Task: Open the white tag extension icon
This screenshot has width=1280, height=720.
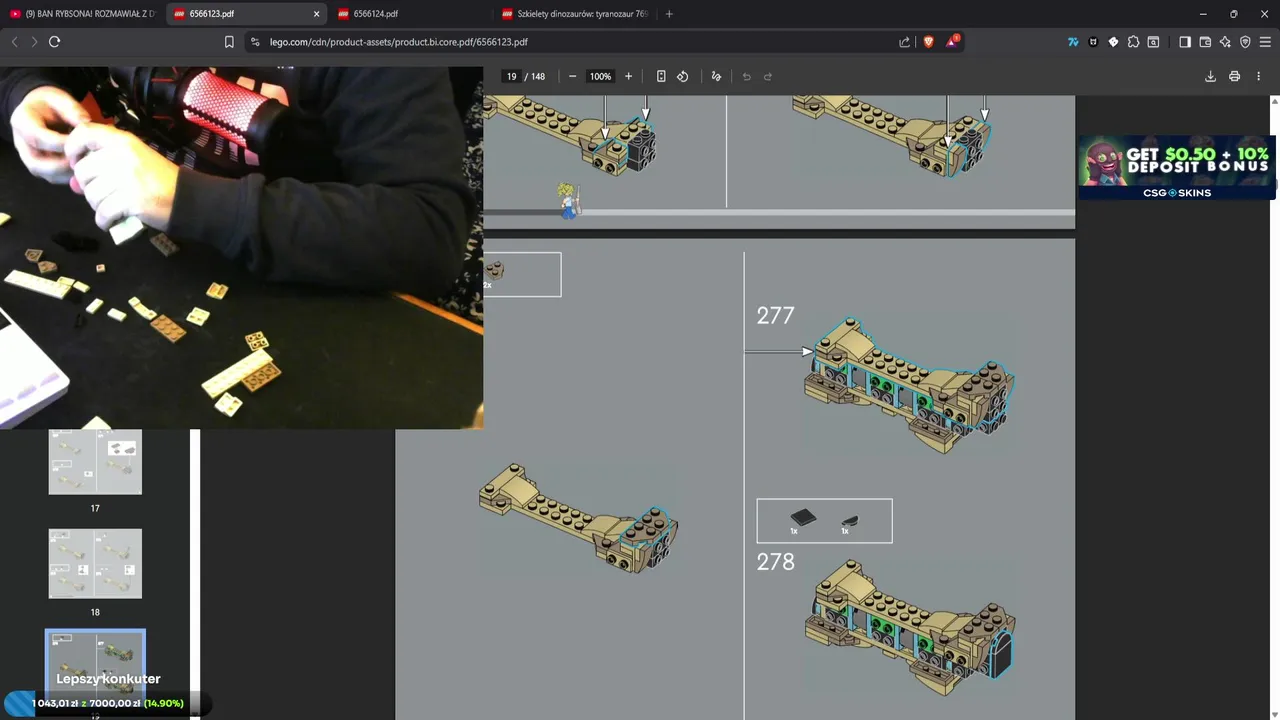Action: tap(1113, 42)
